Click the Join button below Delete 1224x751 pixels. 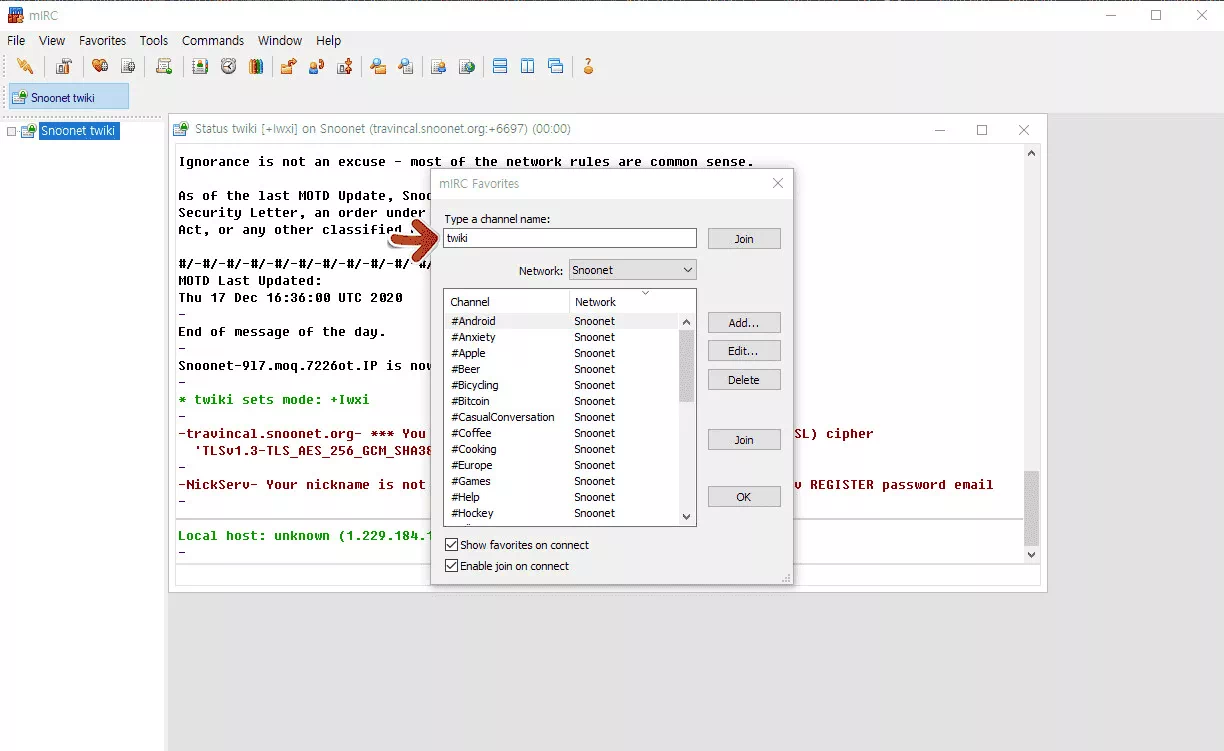coord(744,440)
